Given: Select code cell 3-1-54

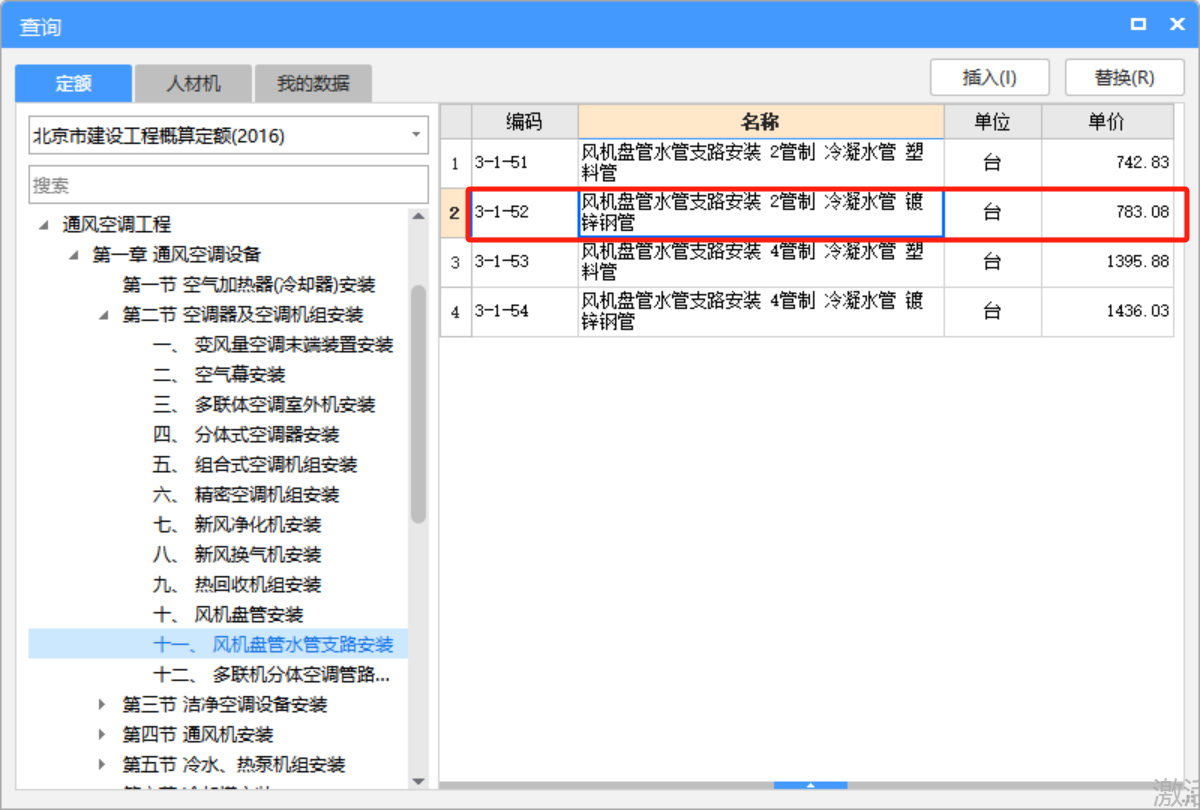Looking at the screenshot, I should pyautogui.click(x=524, y=312).
